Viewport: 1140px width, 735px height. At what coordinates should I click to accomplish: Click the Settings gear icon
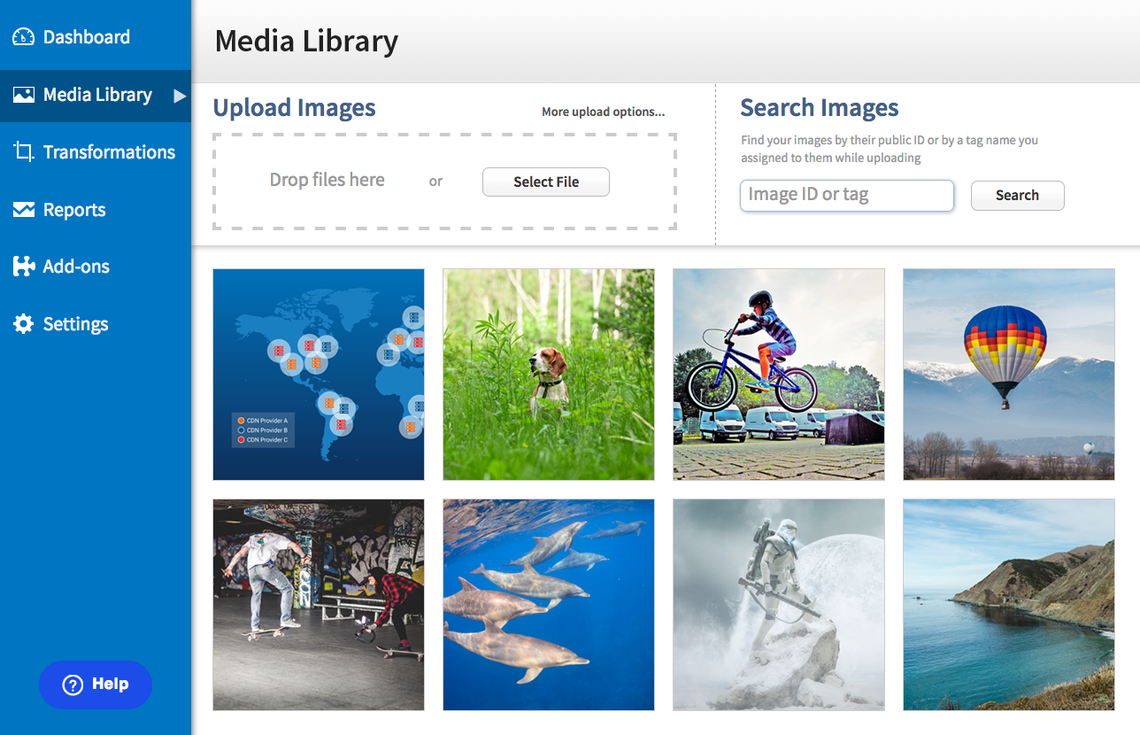coord(23,324)
